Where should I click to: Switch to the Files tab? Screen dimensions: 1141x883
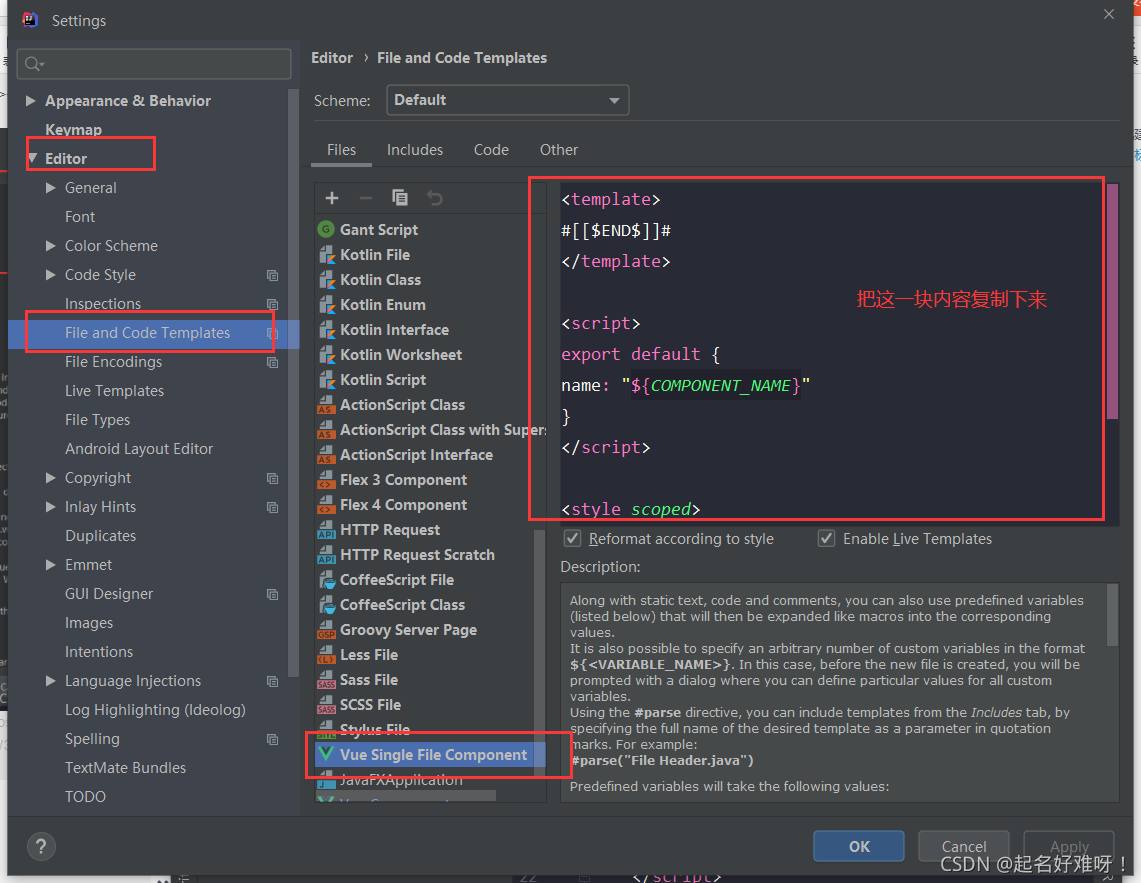tap(341, 150)
